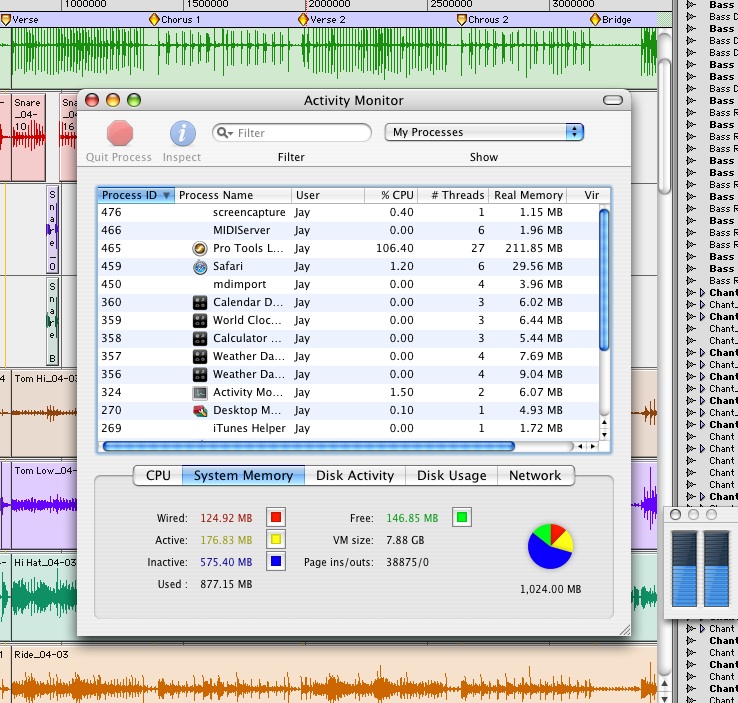Click the left level meter in small window

[684, 568]
